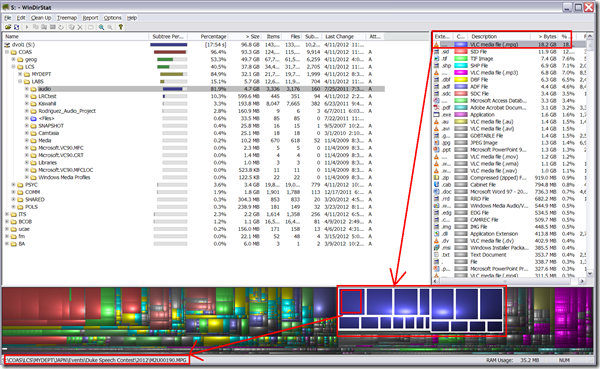
Task: Click the yellow color swatch for DBF File
Action: click(x=461, y=80)
